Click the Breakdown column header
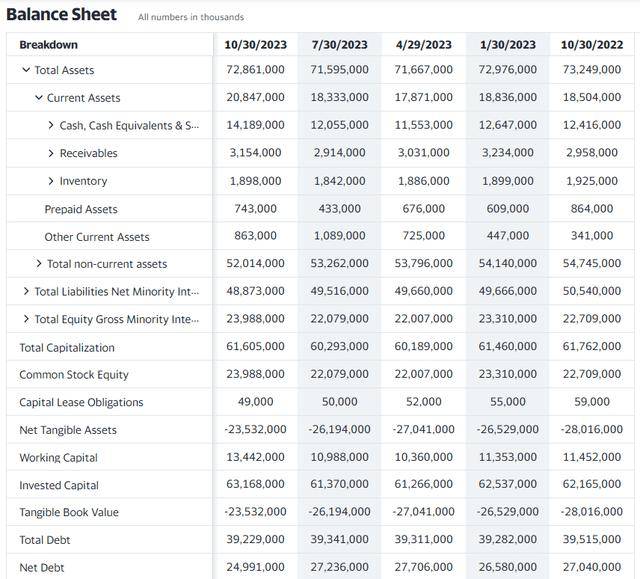This screenshot has height=579, width=640. (49, 44)
